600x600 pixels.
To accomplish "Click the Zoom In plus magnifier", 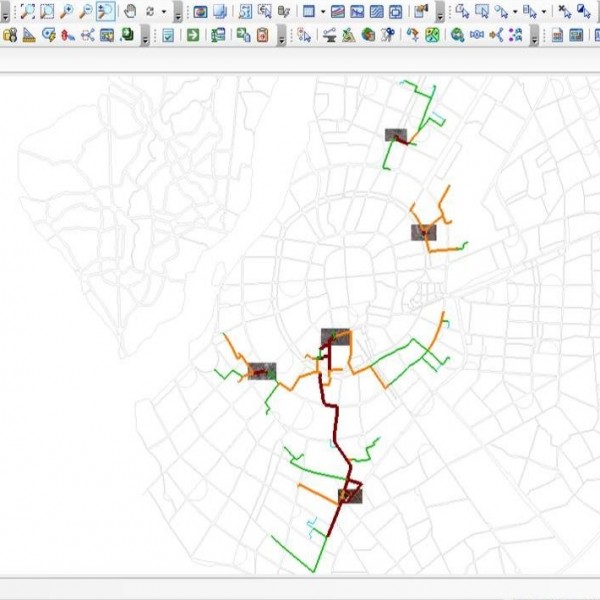I will (x=67, y=12).
